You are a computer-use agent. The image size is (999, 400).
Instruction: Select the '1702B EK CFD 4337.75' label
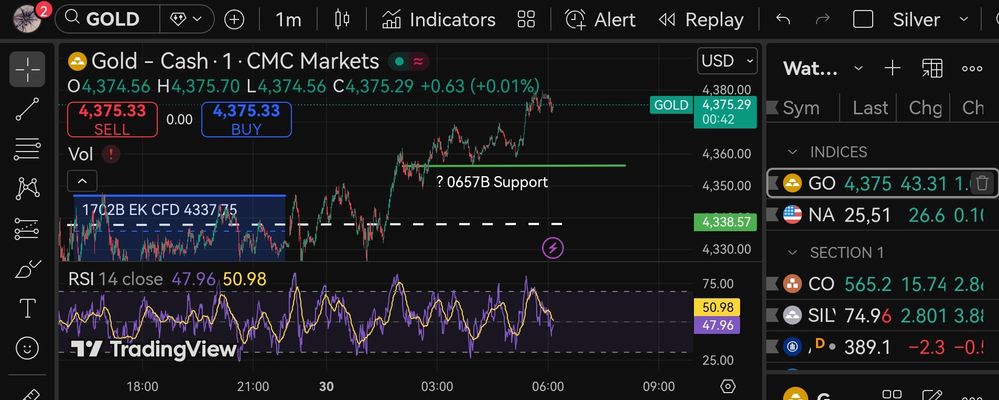[x=160, y=210]
